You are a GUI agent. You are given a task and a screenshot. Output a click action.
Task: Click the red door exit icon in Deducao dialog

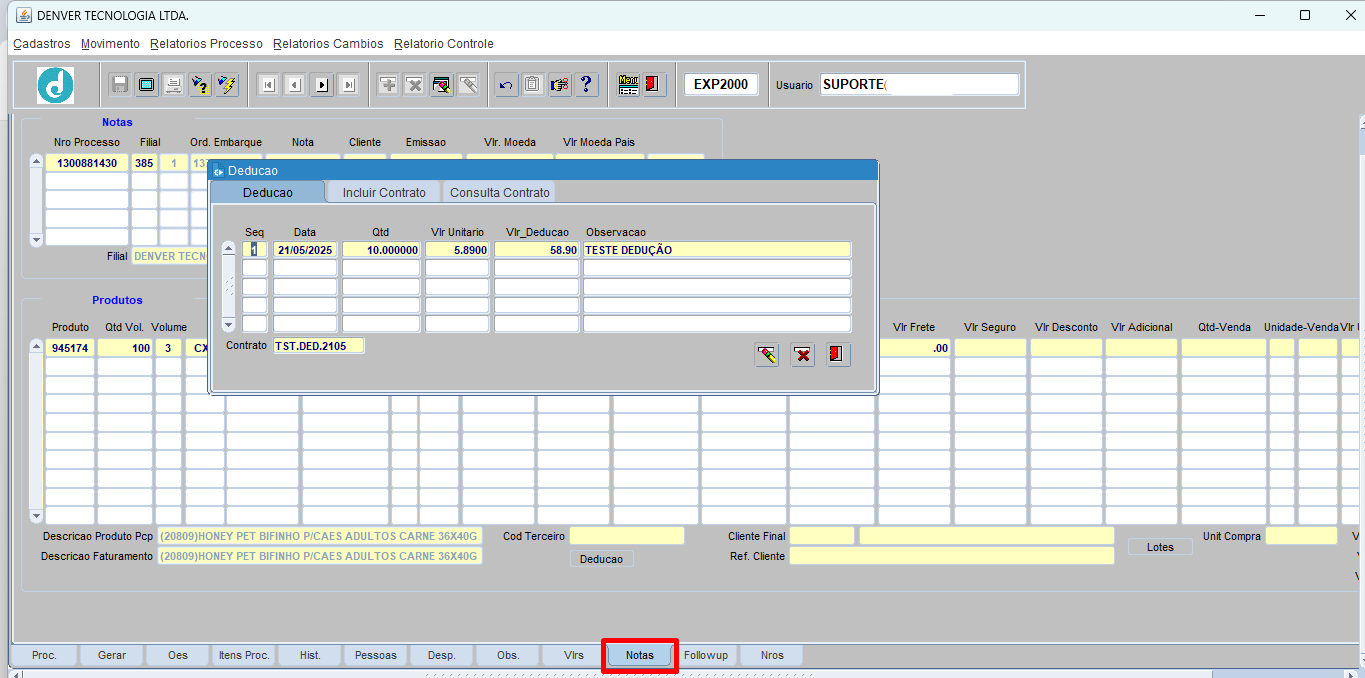(839, 355)
